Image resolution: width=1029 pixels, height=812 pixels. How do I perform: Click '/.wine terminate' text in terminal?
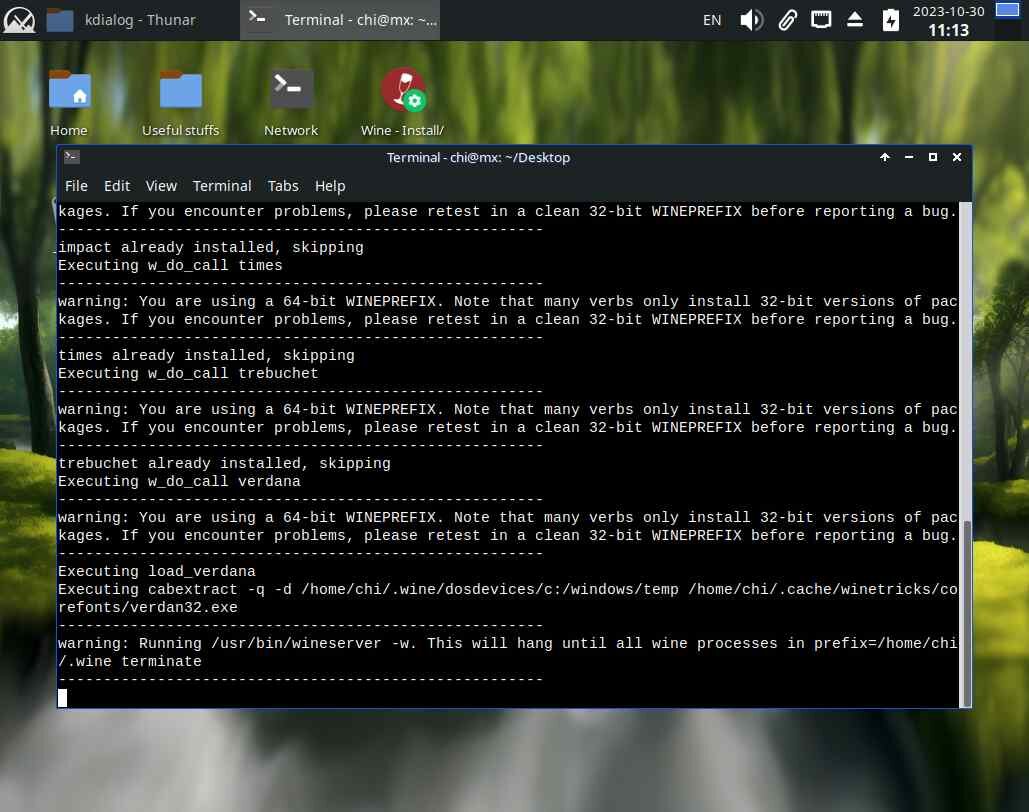pyautogui.click(x=130, y=661)
